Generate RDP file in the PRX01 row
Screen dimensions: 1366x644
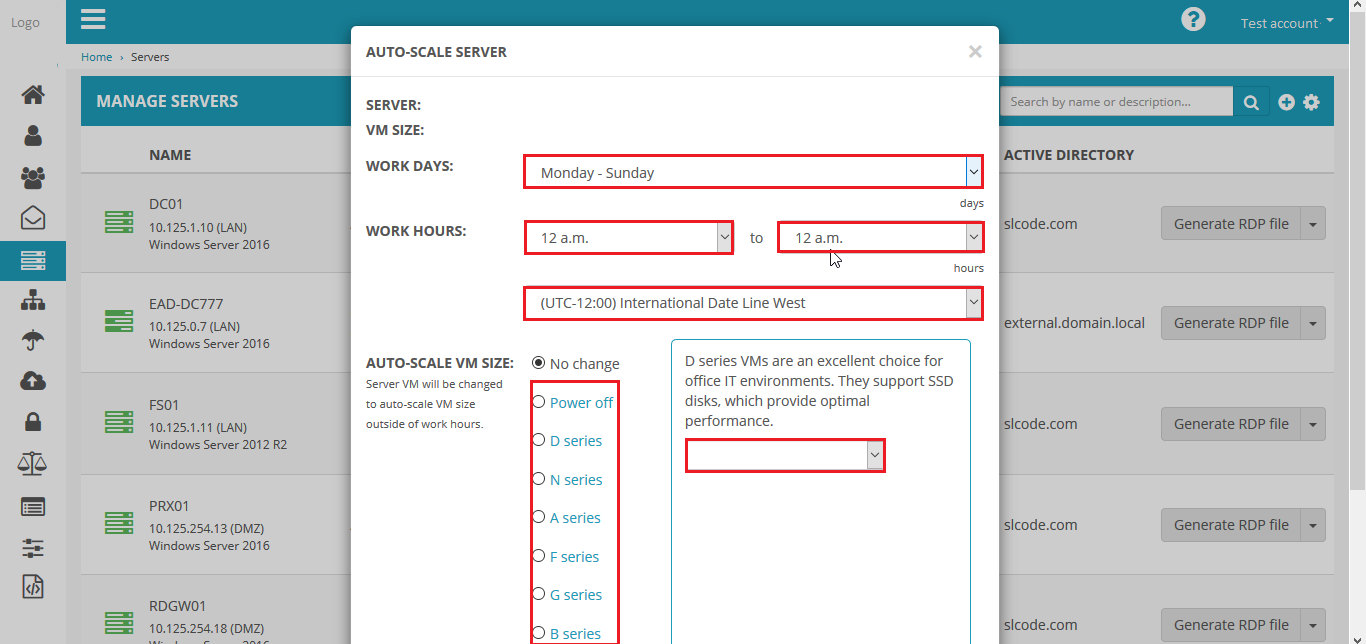click(x=1231, y=525)
